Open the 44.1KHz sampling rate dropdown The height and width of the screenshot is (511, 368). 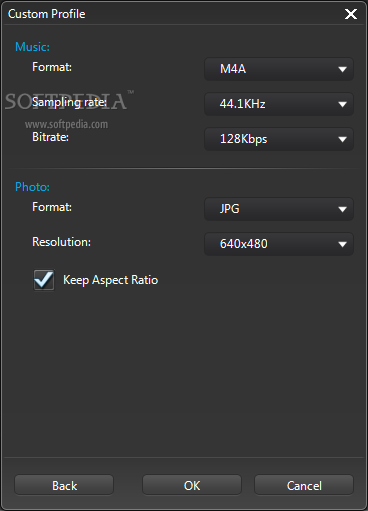click(x=279, y=104)
